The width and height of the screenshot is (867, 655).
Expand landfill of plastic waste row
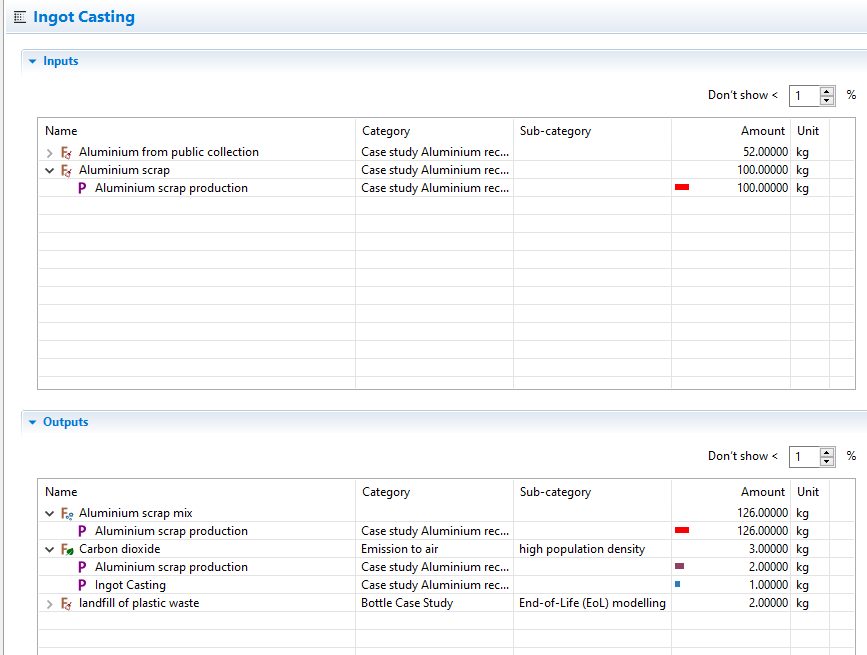pos(50,604)
